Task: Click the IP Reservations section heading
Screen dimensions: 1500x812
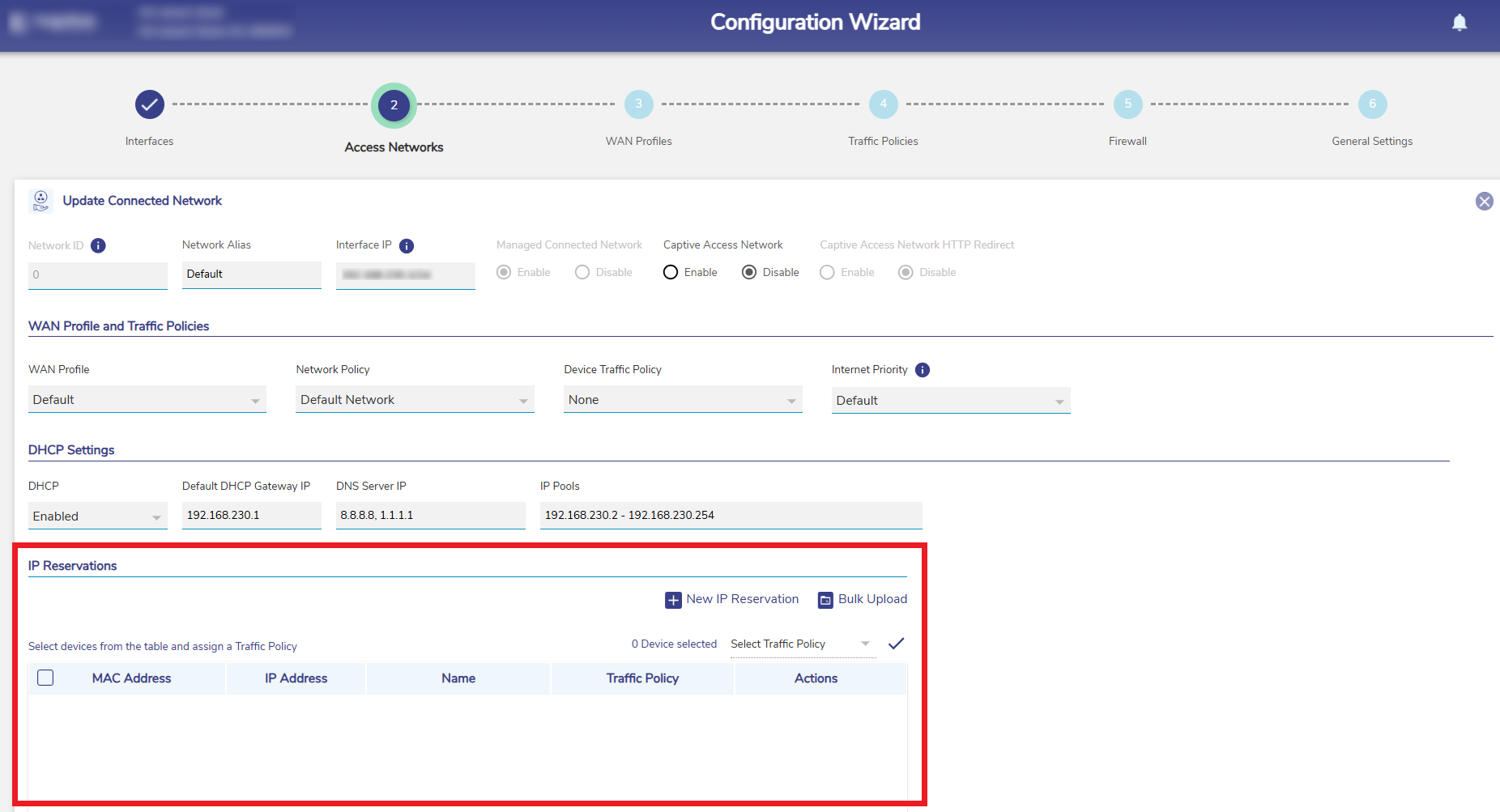Action: (x=73, y=566)
